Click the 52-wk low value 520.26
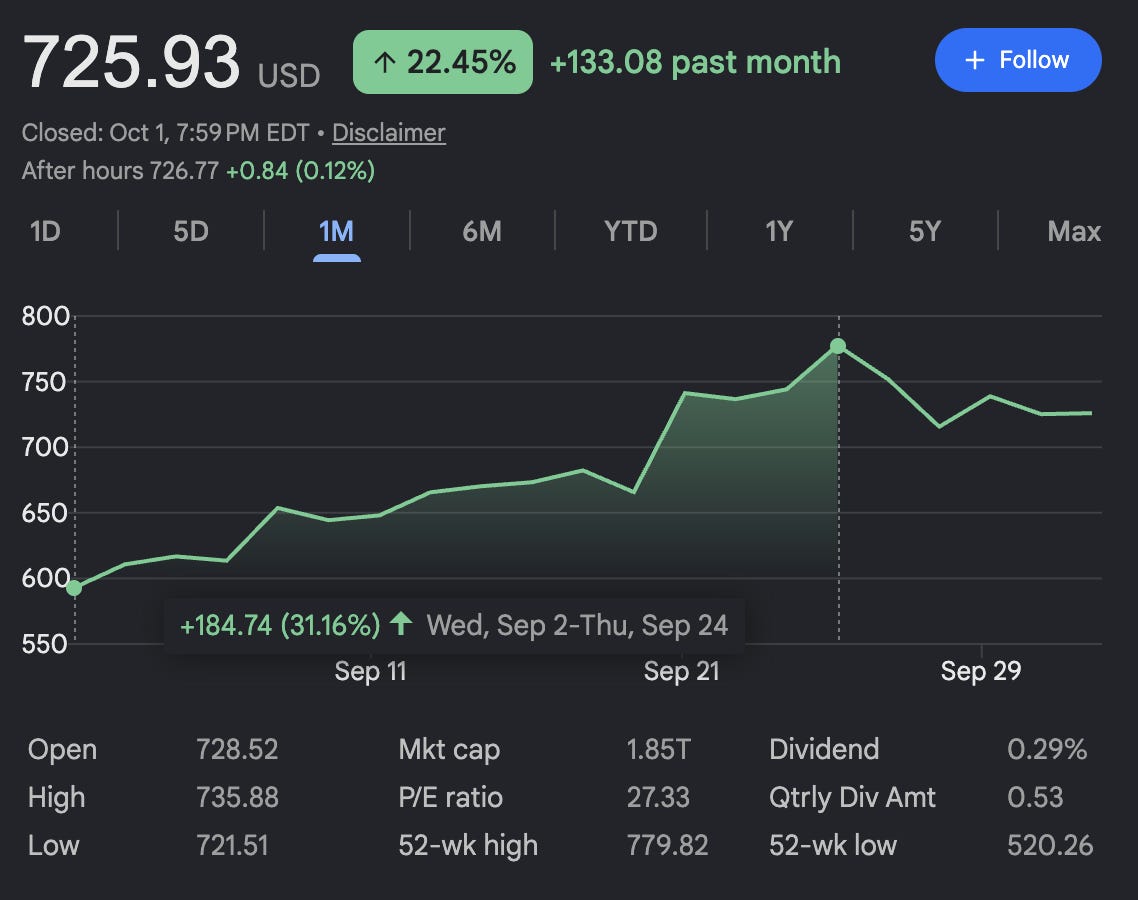Viewport: 1138px width, 900px height. 1050,846
